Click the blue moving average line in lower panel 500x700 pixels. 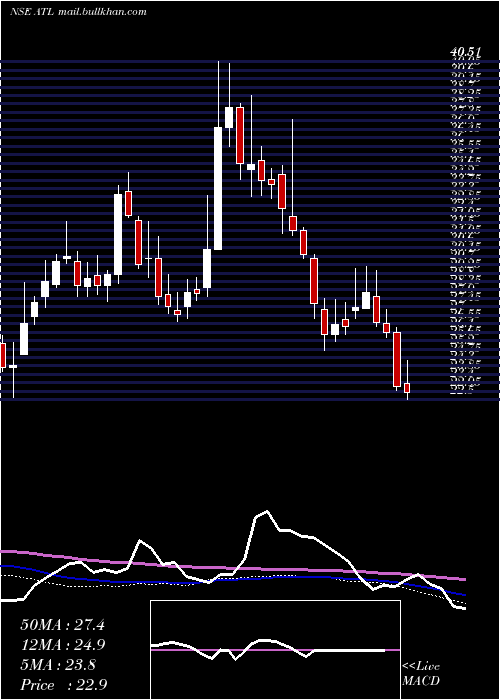[x=232, y=579]
